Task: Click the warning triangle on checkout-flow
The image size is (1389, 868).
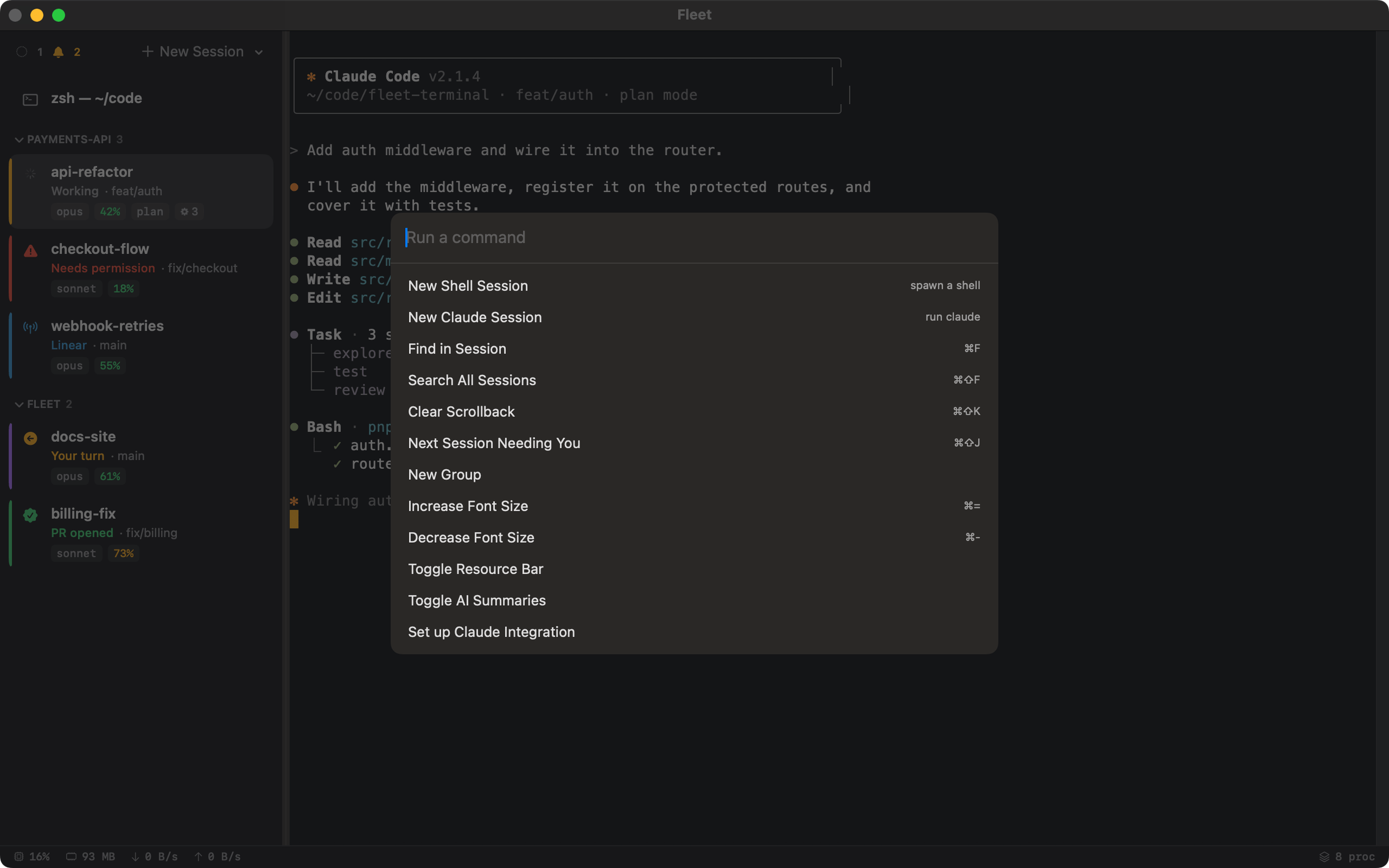Action: [x=31, y=251]
